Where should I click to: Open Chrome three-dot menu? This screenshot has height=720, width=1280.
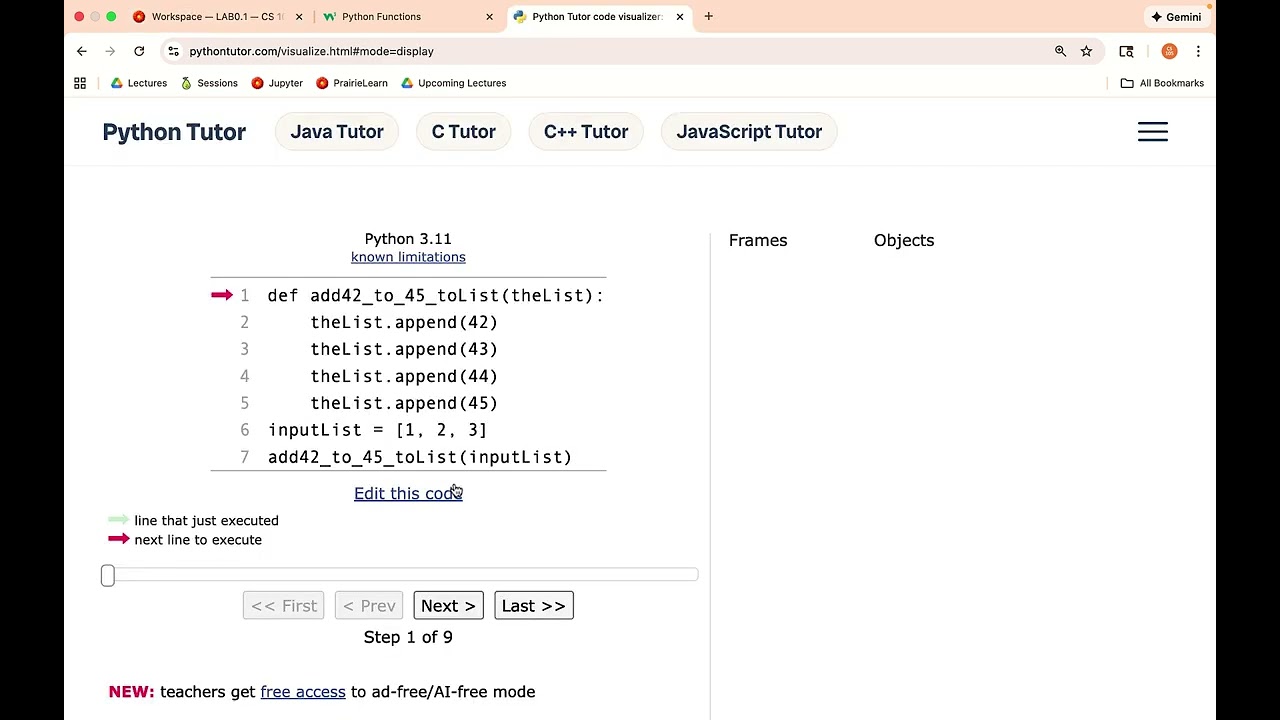point(1198,51)
